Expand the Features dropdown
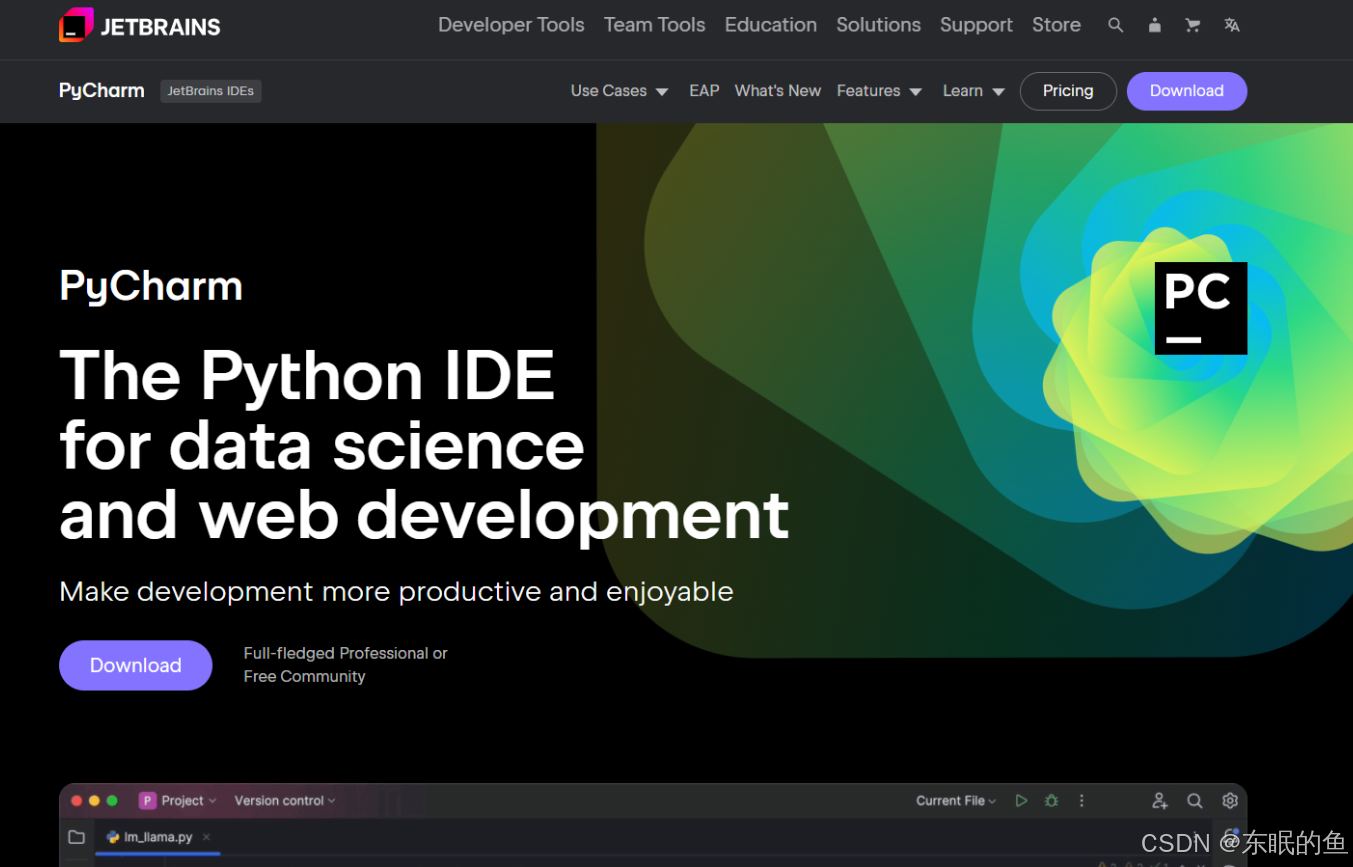 click(x=879, y=91)
